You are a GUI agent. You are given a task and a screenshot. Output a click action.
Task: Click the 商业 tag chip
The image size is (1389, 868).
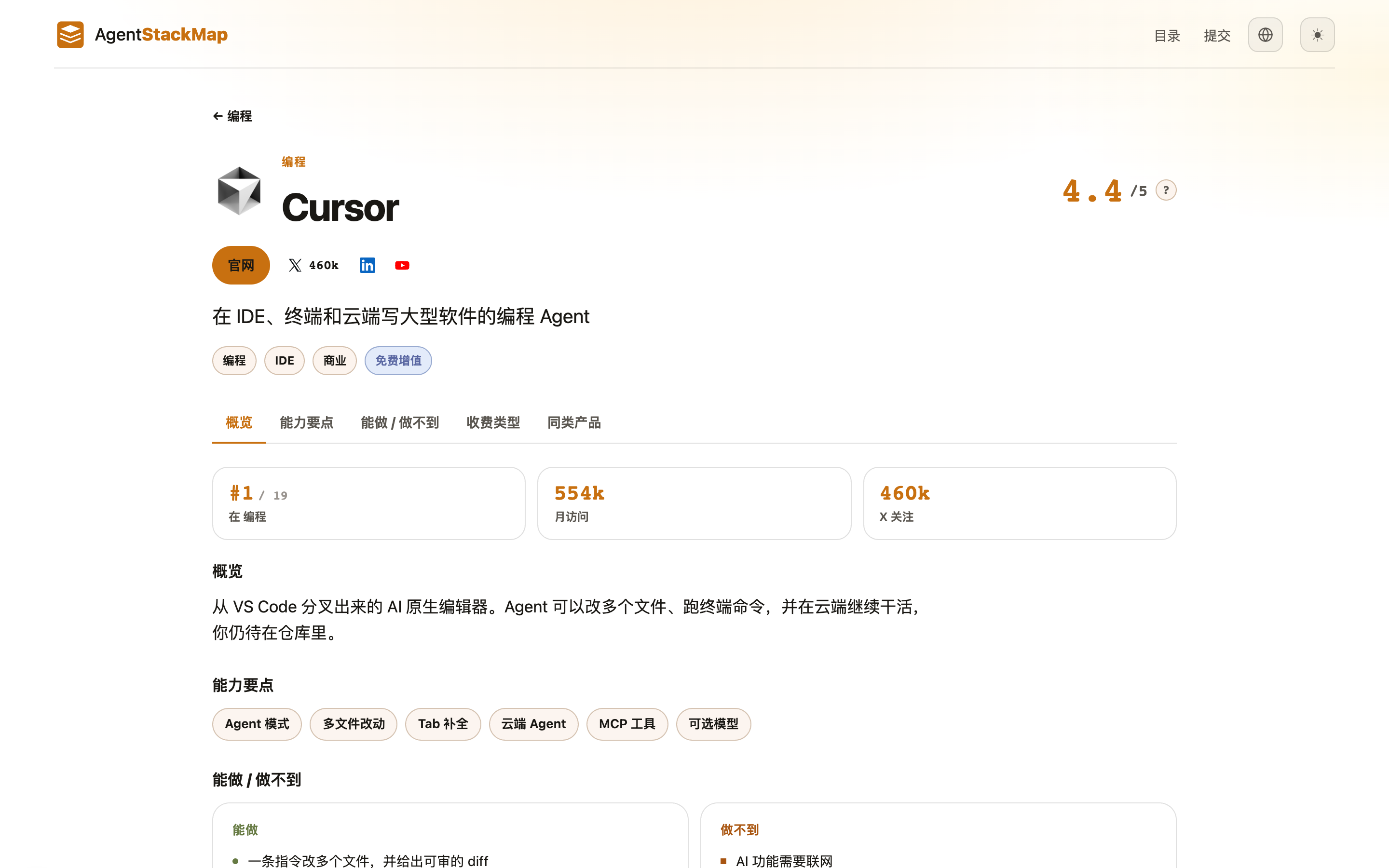click(x=335, y=361)
